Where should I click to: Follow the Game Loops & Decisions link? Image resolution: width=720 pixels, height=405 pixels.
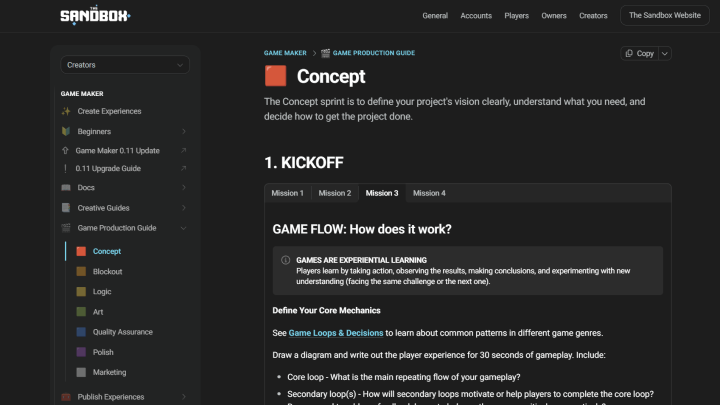[336, 333]
